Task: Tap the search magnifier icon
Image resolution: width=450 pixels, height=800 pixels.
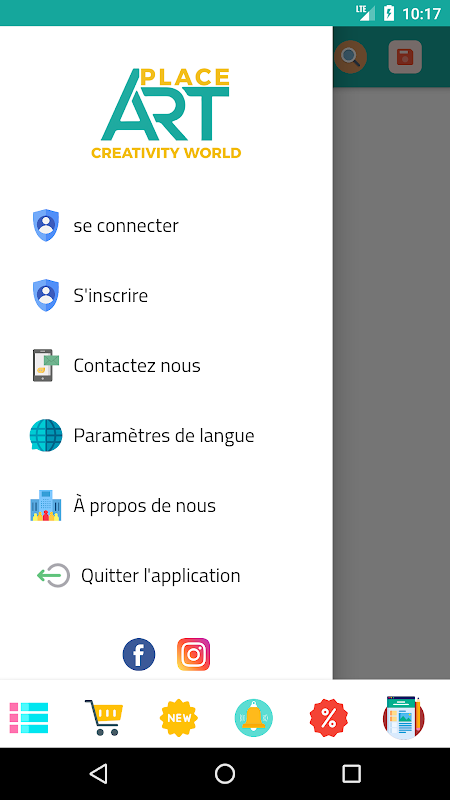Action: point(351,57)
